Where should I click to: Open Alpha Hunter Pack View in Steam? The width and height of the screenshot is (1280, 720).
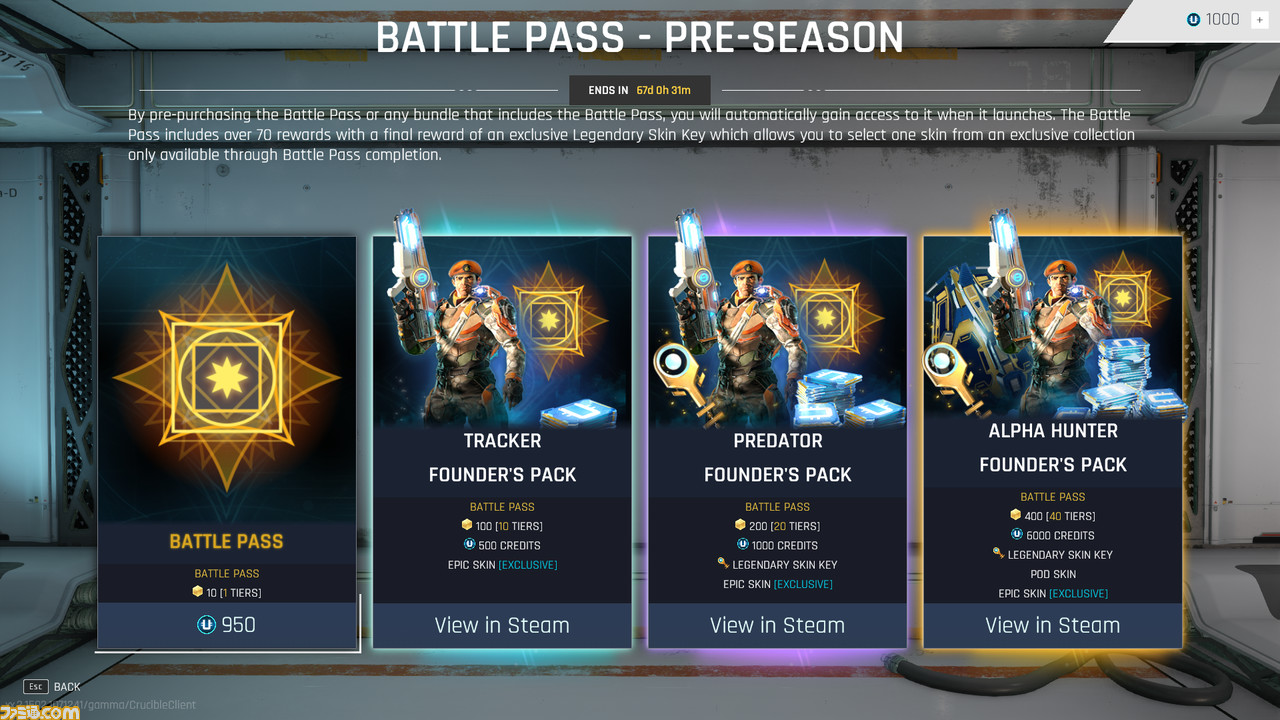(1053, 625)
